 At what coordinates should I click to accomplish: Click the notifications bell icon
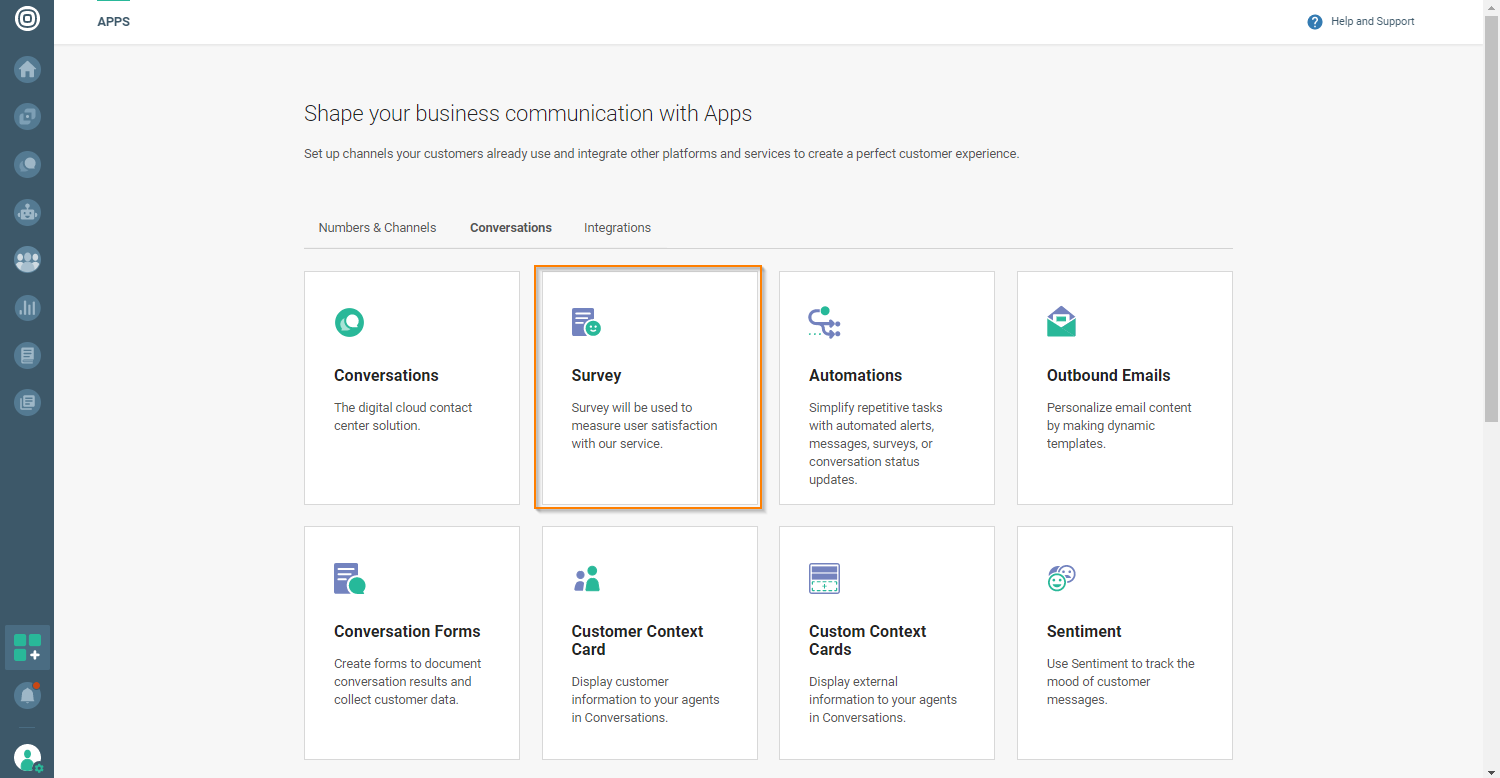click(27, 695)
